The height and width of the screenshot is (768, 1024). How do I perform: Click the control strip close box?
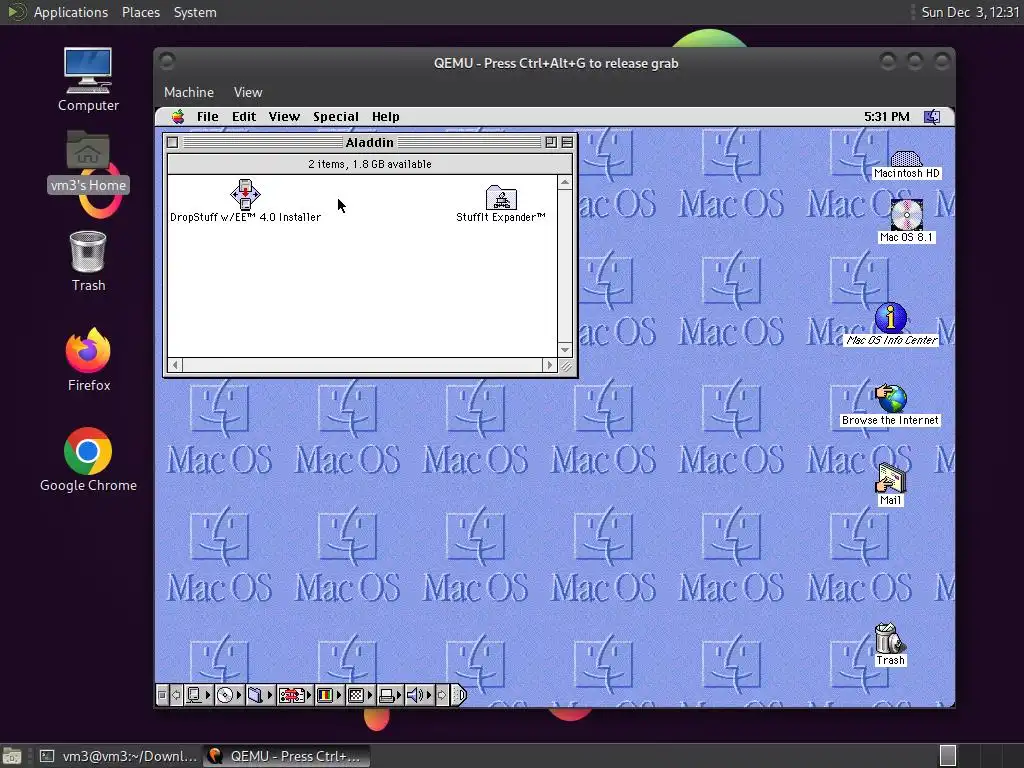coord(162,695)
